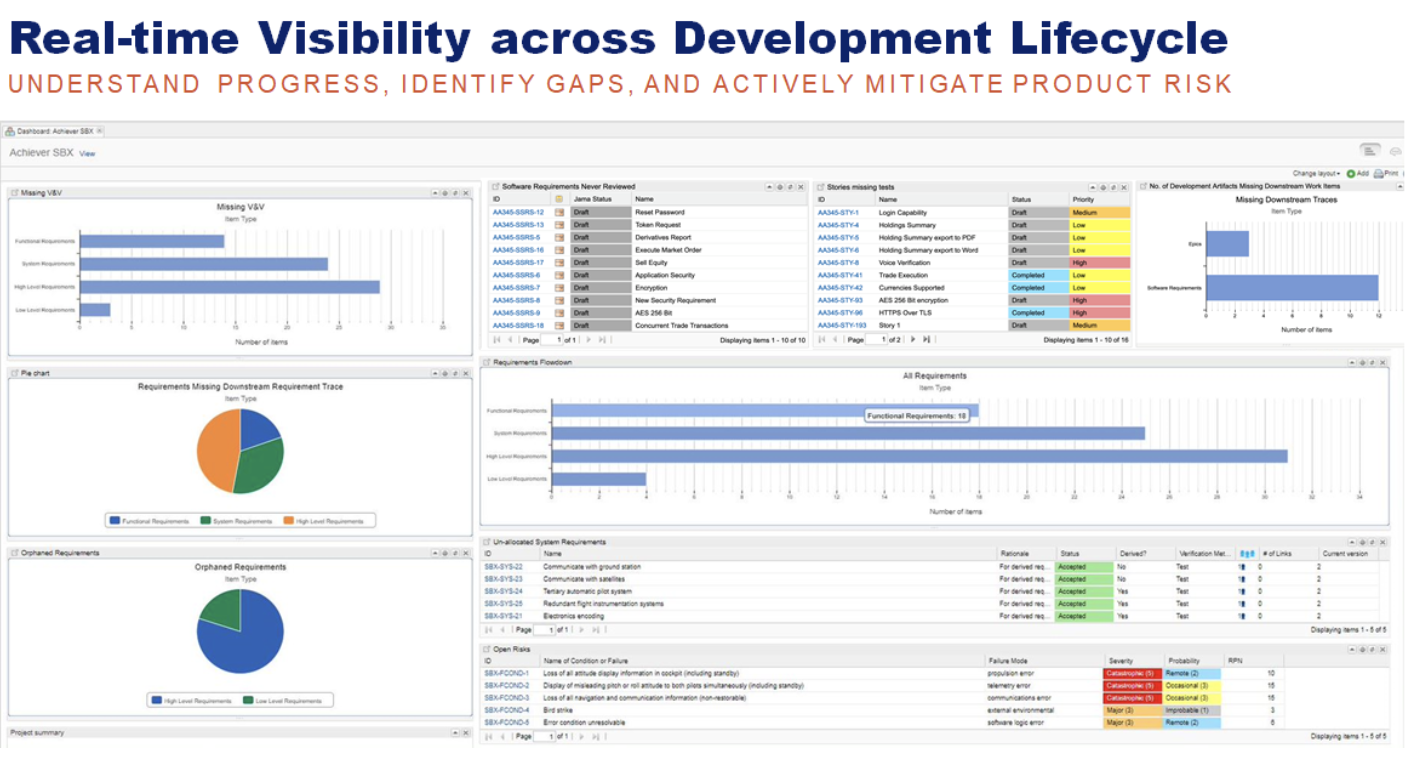
Task: Select the Dashboard: Achiever SBX tab
Action: tap(53, 131)
